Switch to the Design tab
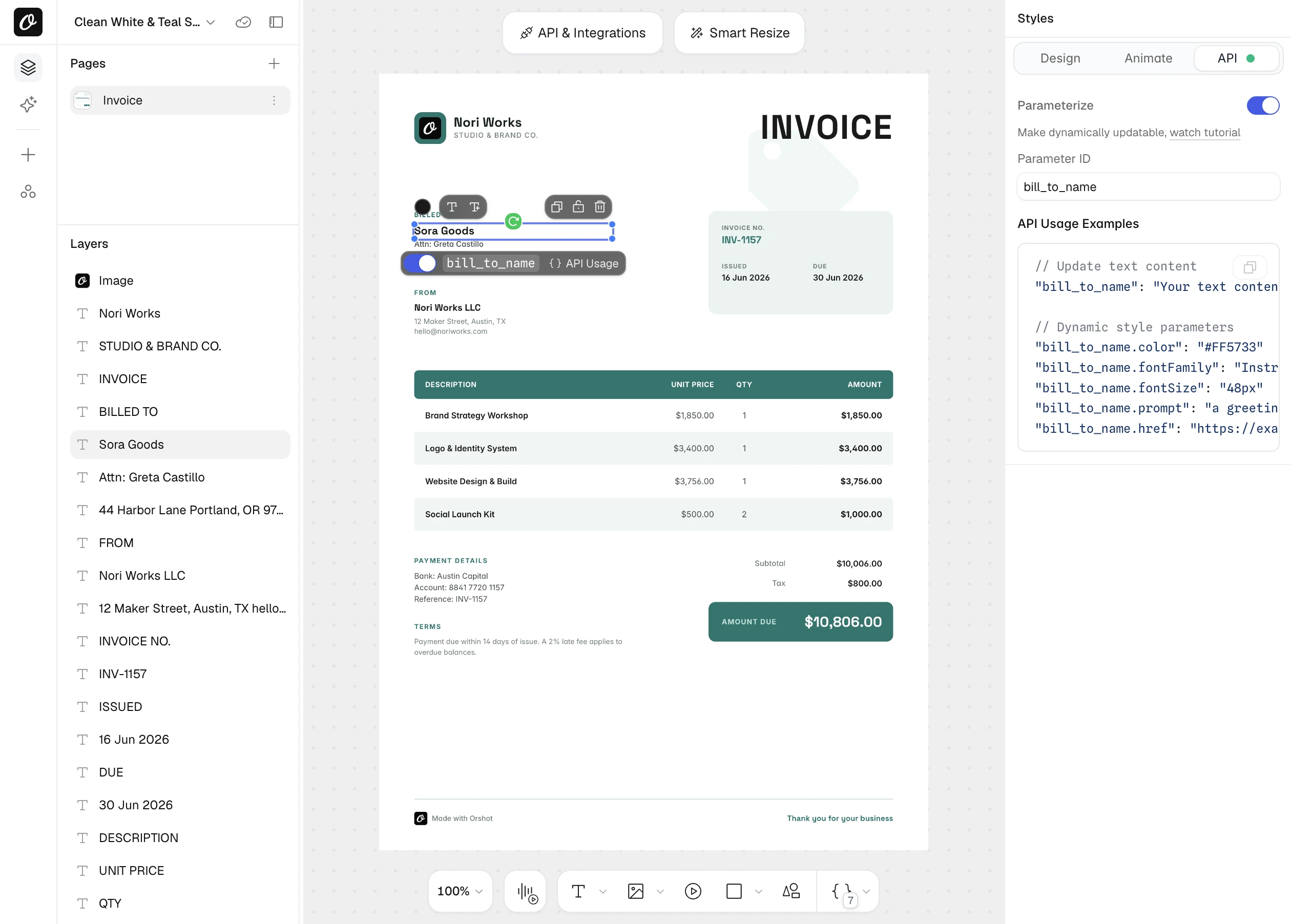 [x=1060, y=58]
